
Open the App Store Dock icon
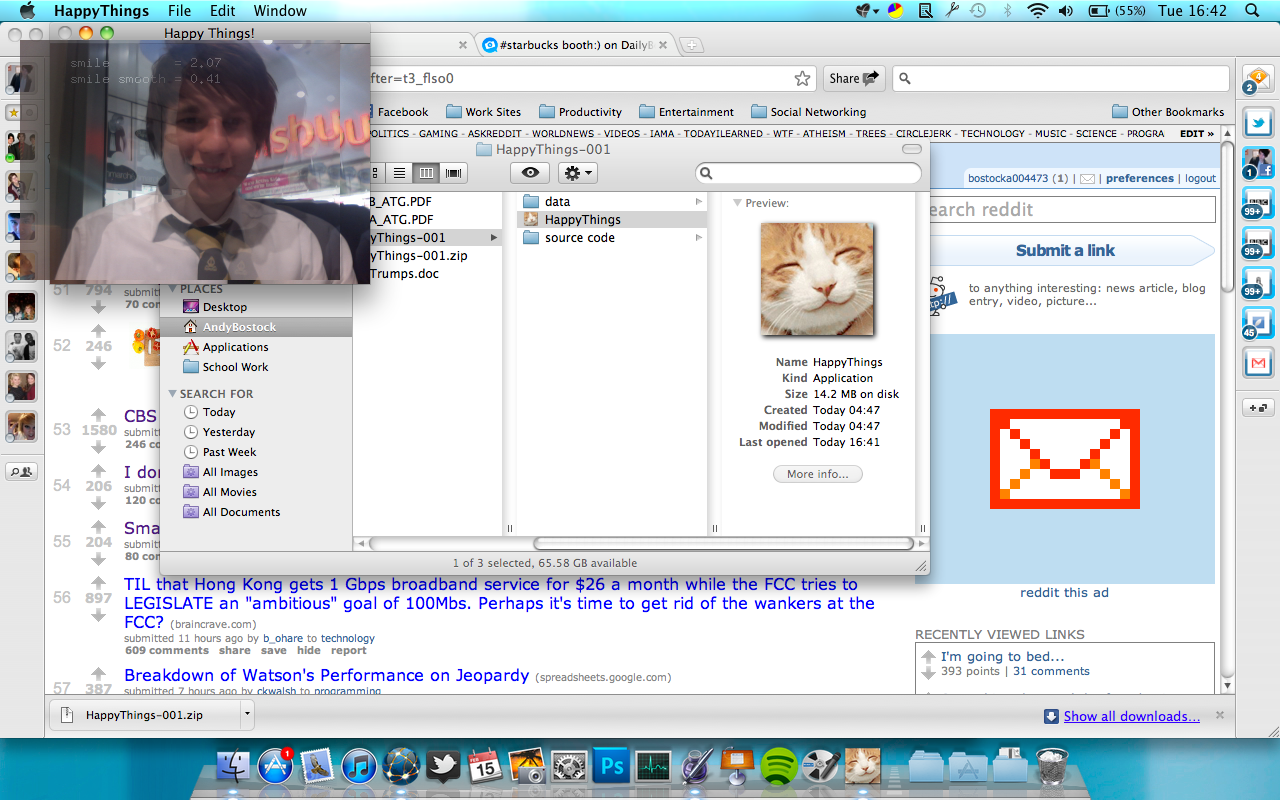click(x=275, y=767)
